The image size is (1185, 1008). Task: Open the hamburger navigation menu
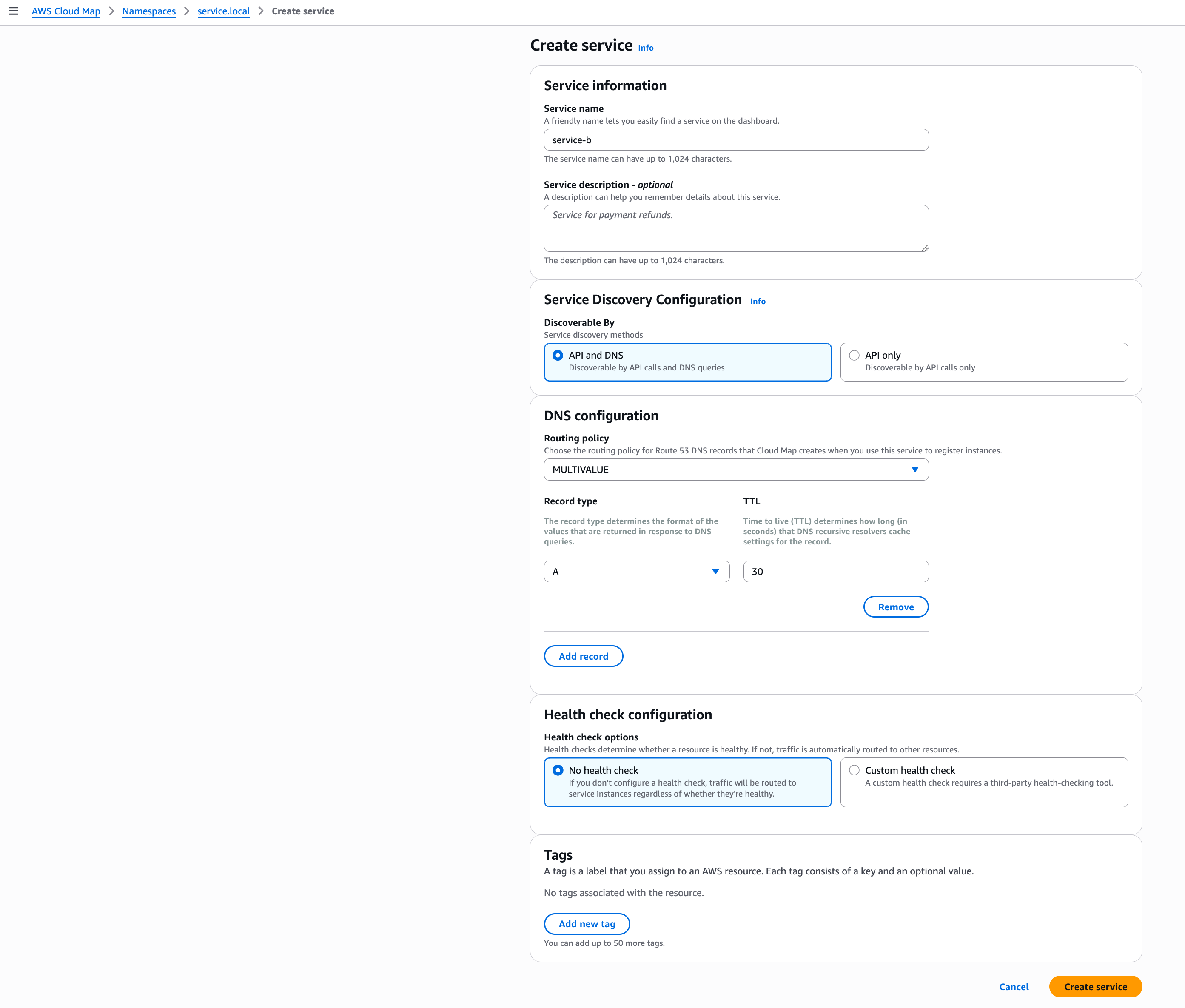[x=13, y=11]
